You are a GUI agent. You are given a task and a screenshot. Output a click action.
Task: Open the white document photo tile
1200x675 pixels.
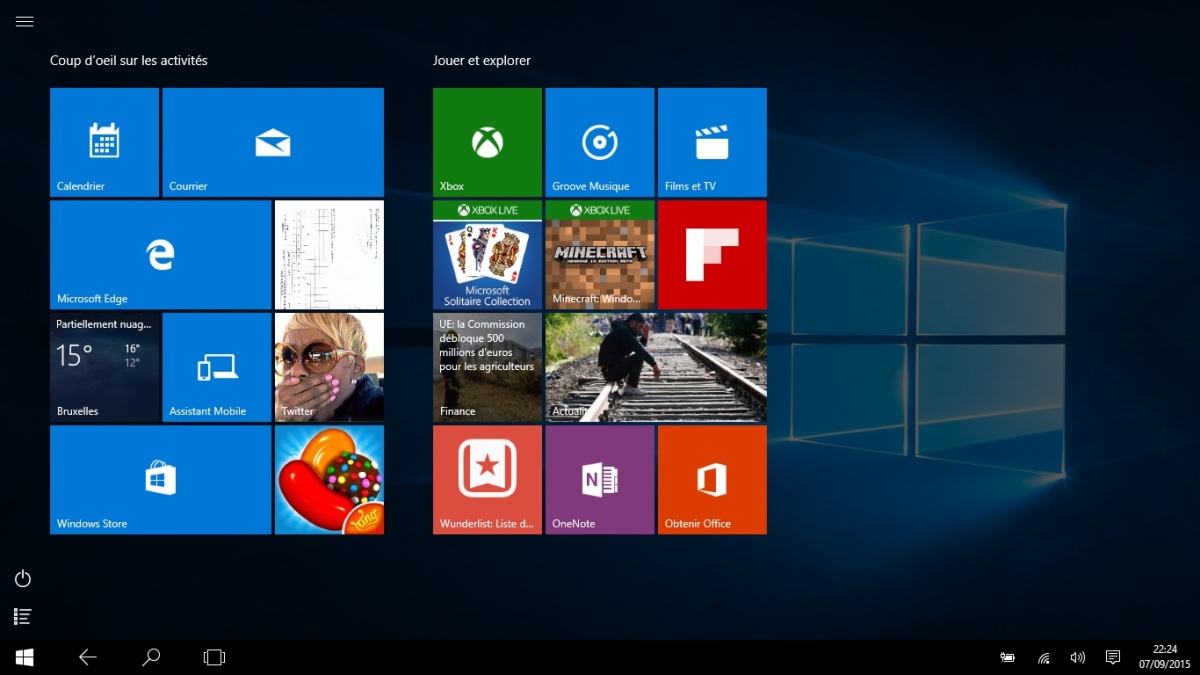[x=329, y=254]
